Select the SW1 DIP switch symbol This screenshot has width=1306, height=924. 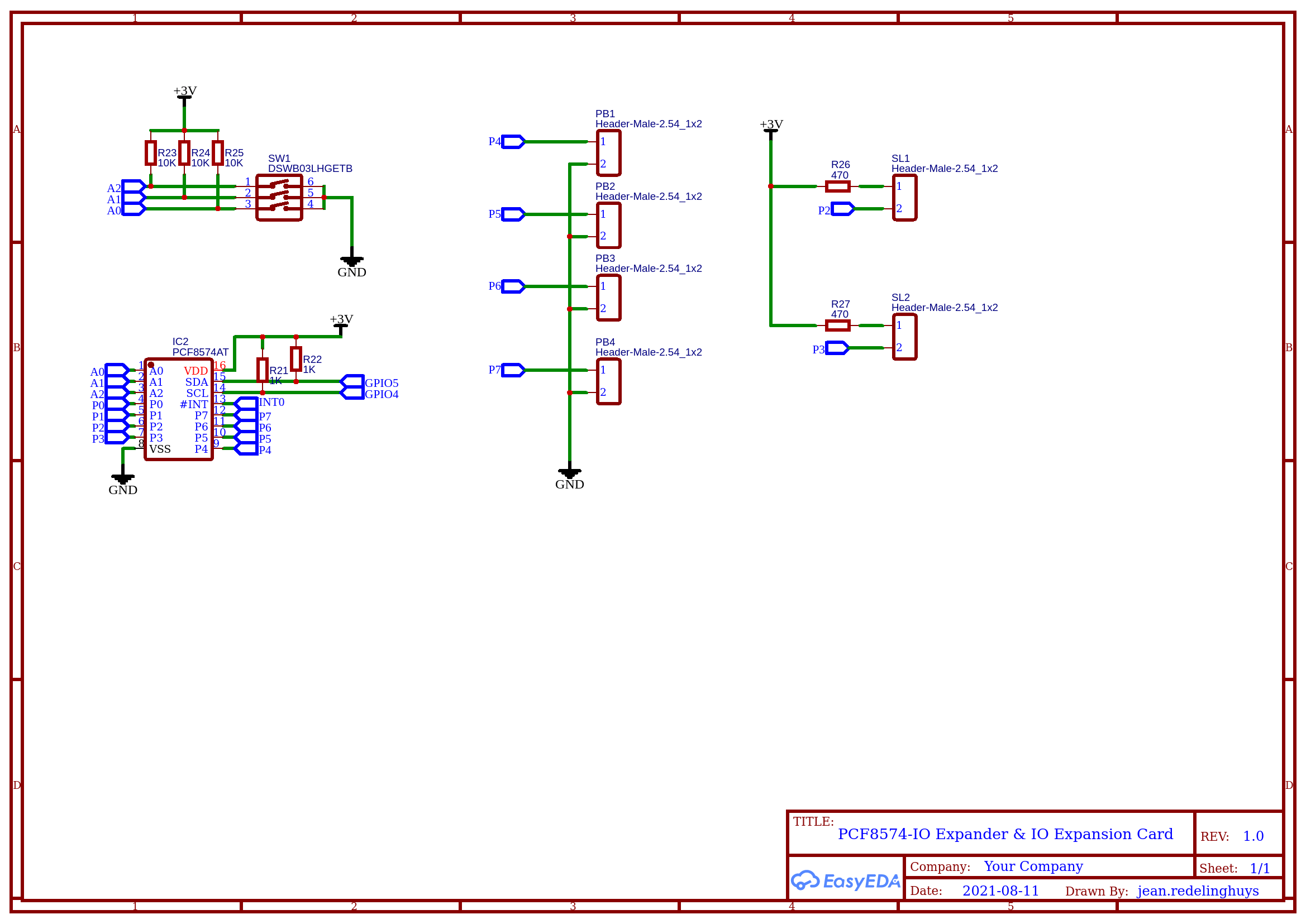[279, 198]
